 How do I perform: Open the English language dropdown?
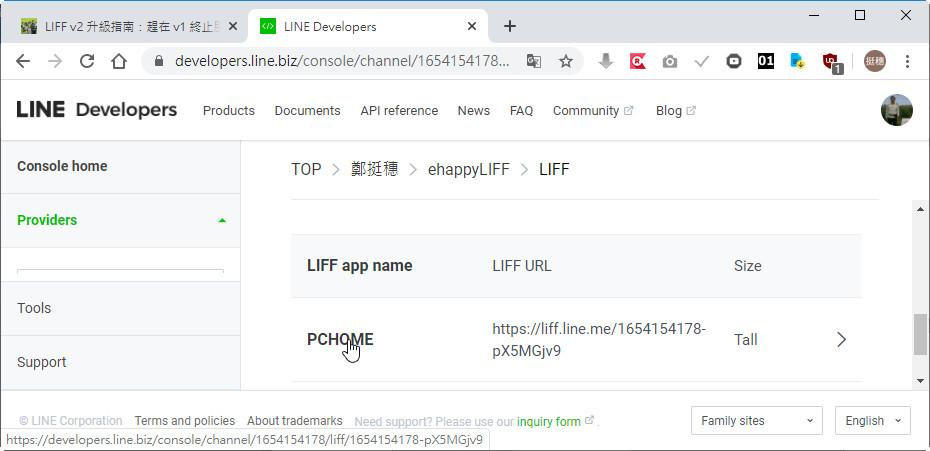point(872,421)
